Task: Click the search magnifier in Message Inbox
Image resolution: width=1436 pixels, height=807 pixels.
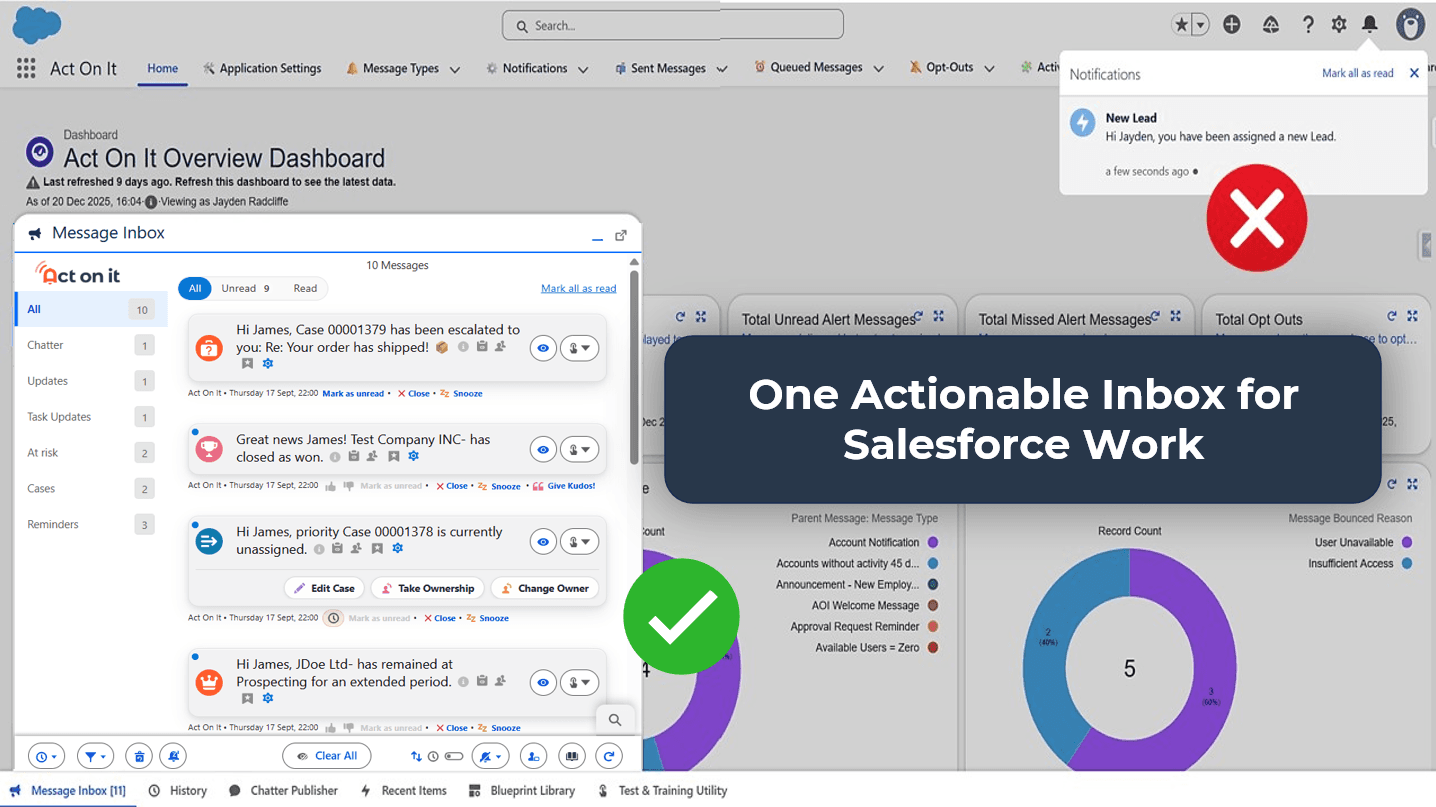Action: pos(615,720)
